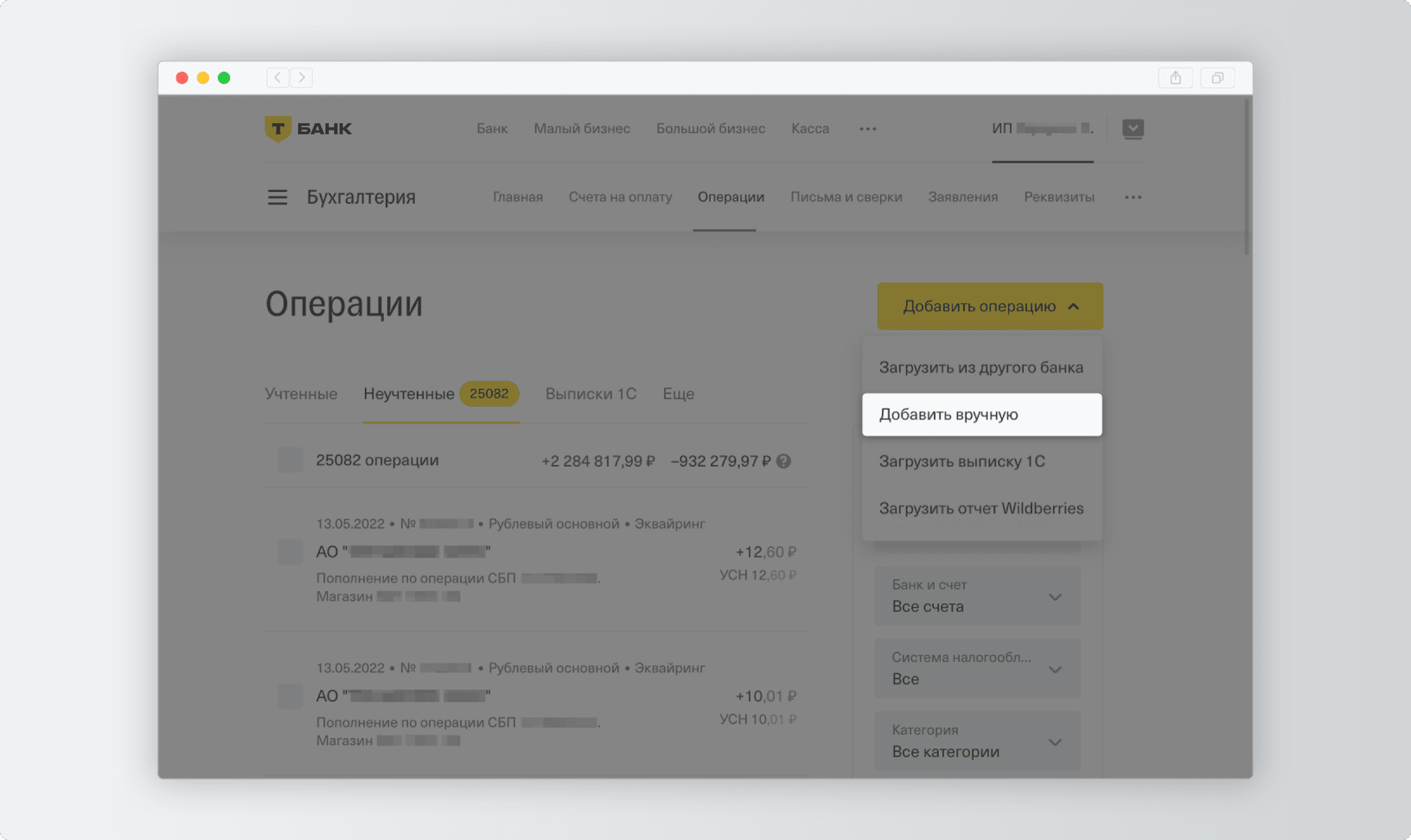Click the T-Bank logo
The width and height of the screenshot is (1411, 840).
click(x=308, y=128)
